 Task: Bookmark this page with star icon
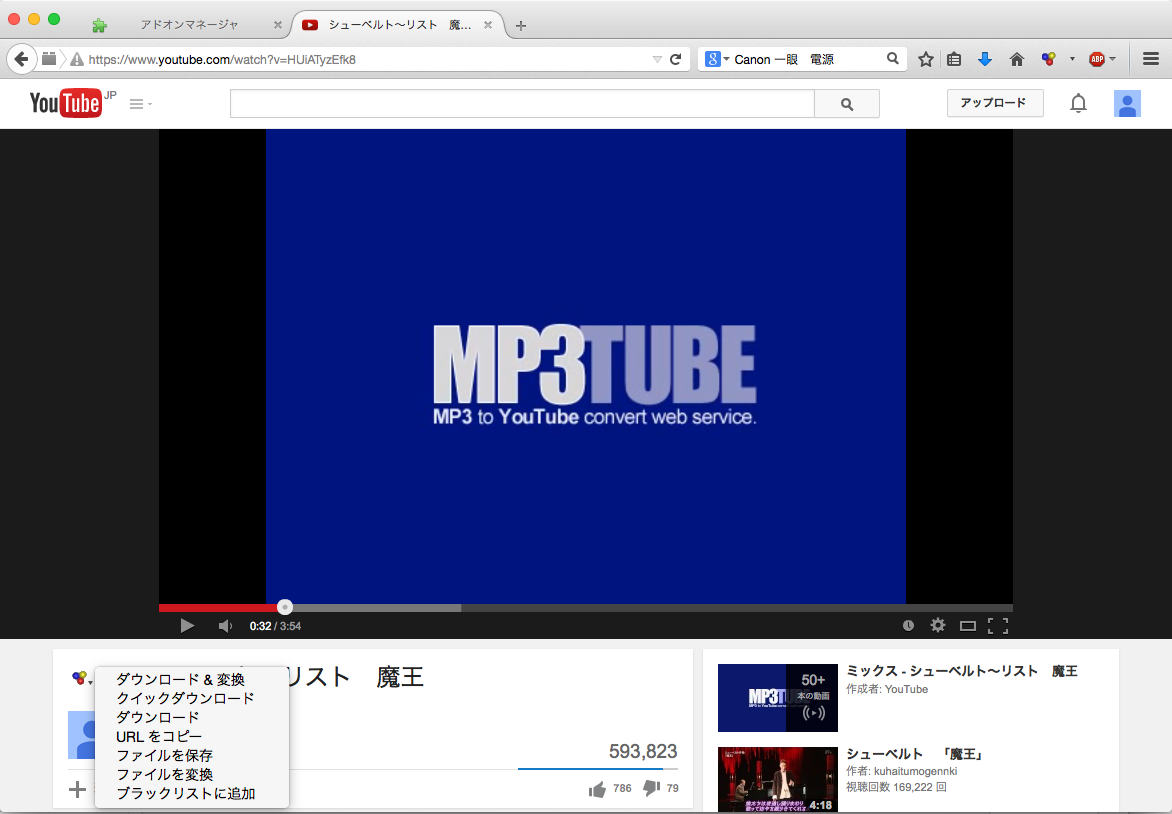(x=925, y=59)
